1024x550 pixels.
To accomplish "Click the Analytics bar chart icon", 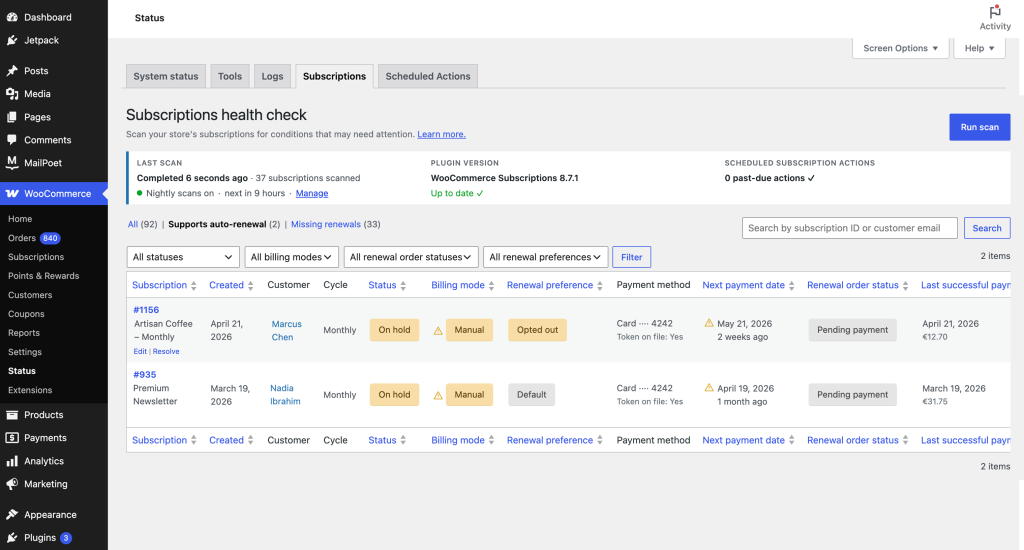I will tap(12, 461).
